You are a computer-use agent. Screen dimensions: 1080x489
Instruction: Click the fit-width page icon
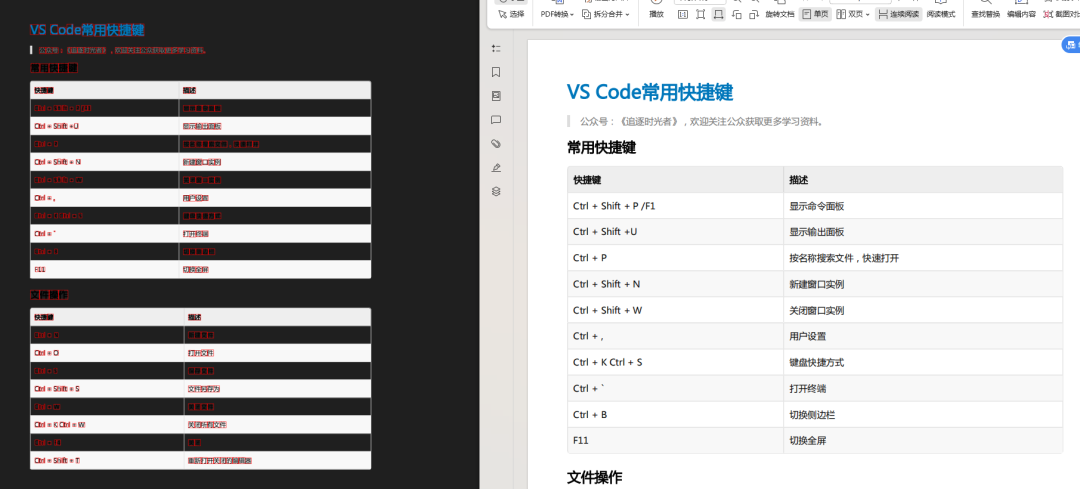point(718,14)
